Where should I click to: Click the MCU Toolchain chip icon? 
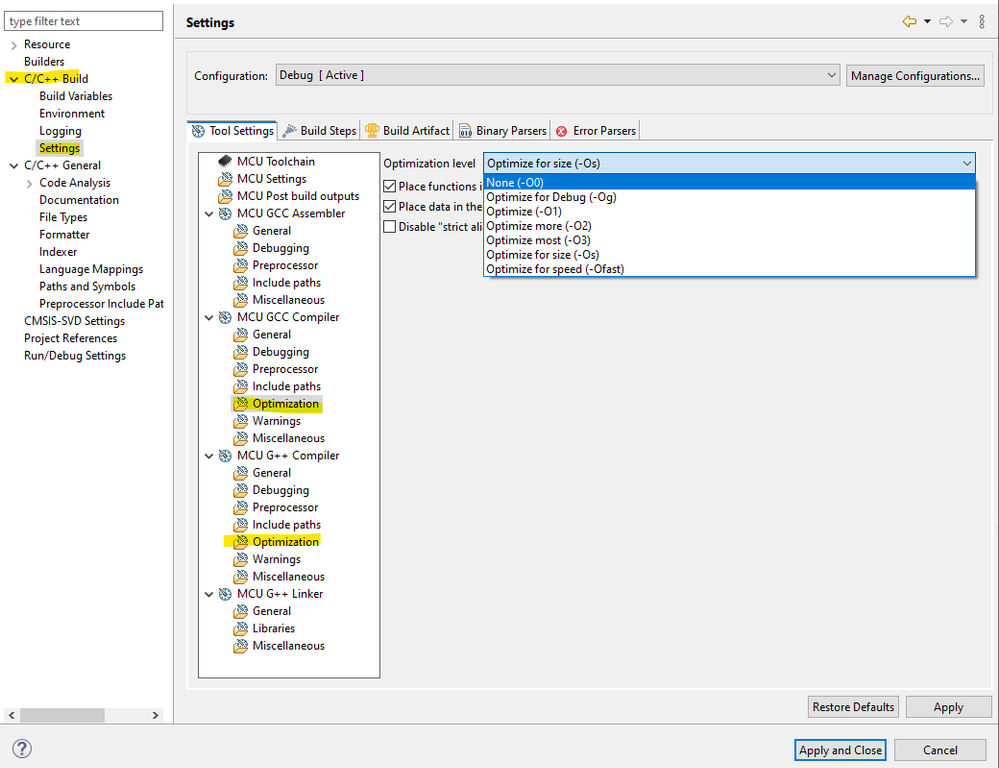tap(225, 161)
